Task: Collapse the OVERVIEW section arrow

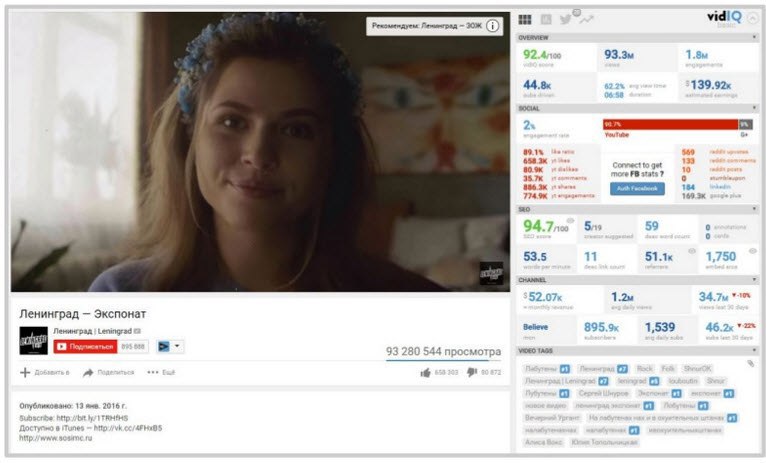Action: tap(754, 38)
